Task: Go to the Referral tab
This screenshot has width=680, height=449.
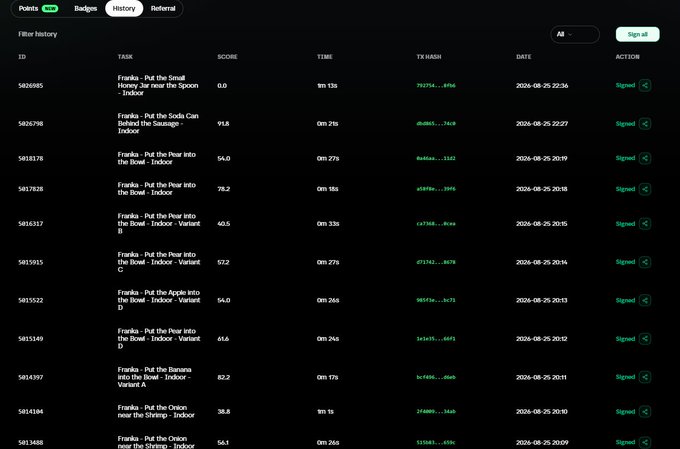Action: click(x=163, y=8)
